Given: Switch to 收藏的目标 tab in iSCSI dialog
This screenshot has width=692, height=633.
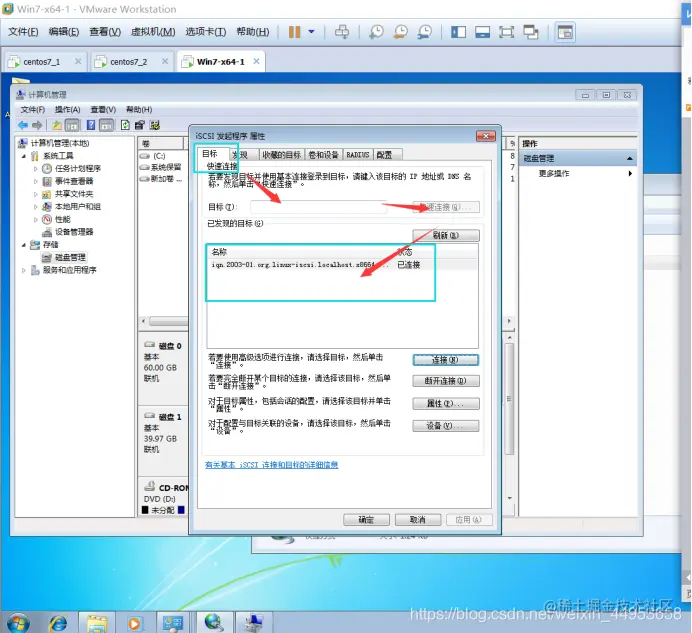Looking at the screenshot, I should click(281, 155).
